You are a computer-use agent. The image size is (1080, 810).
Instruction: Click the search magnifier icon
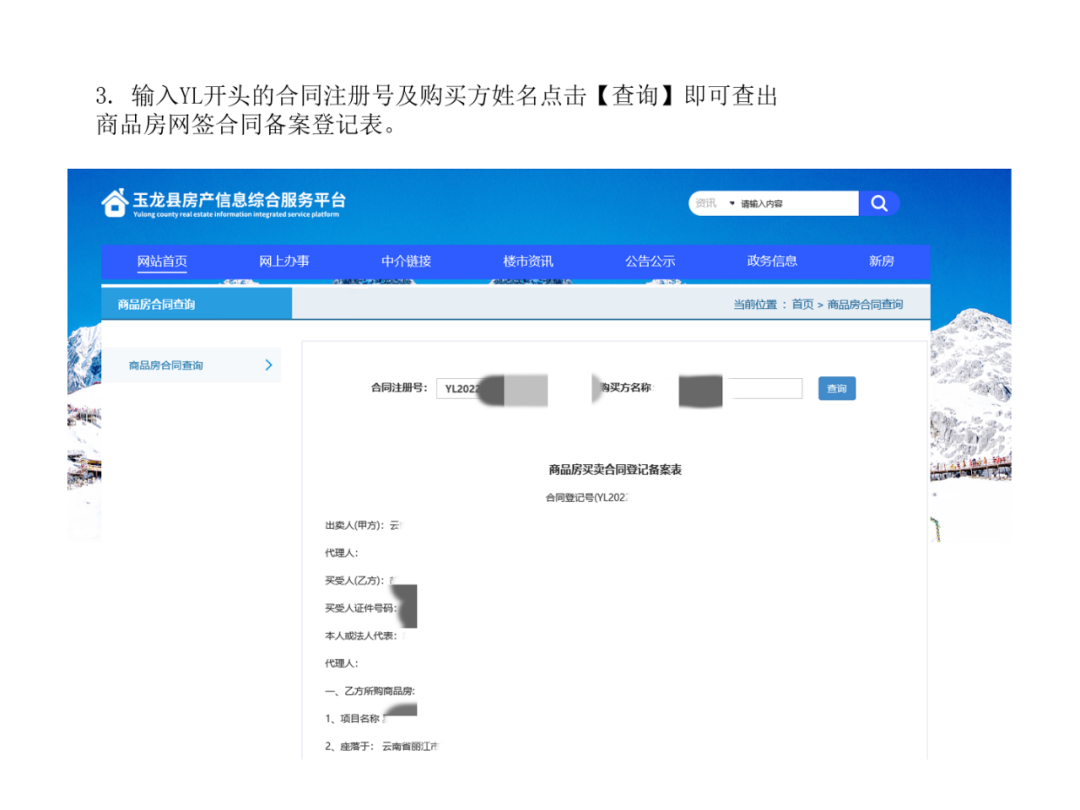879,203
